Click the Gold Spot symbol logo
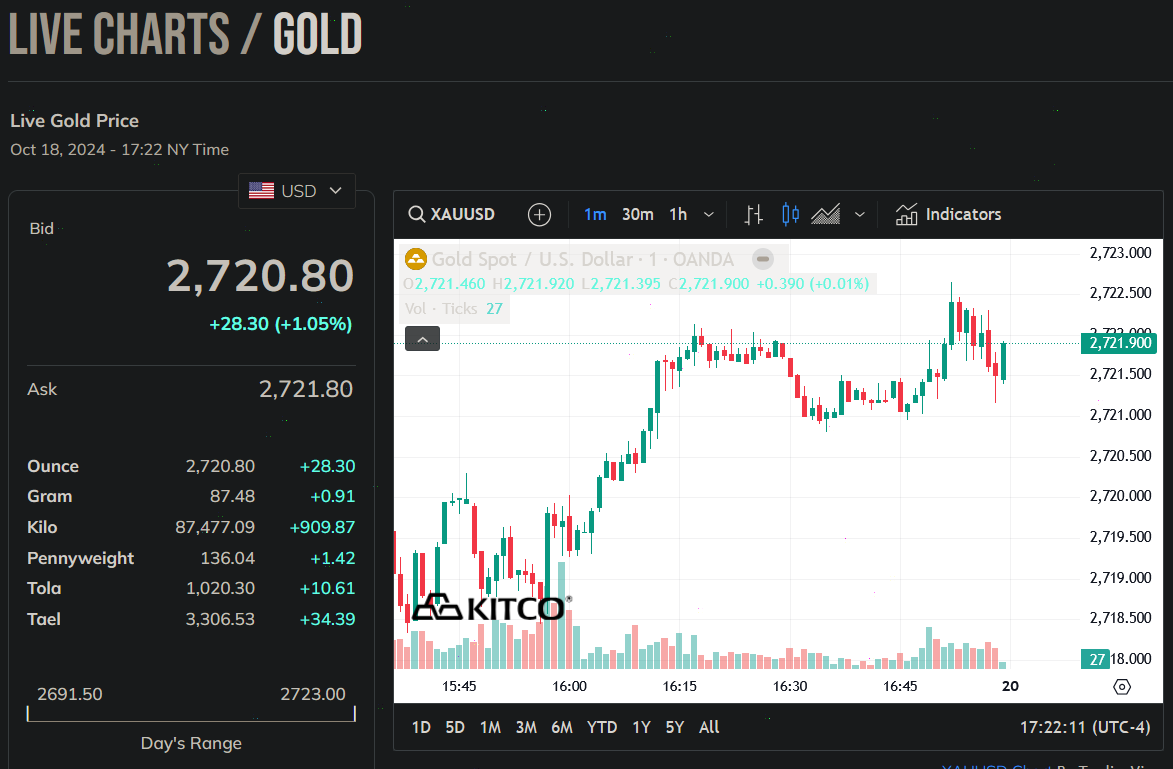The image size is (1173, 769). pyautogui.click(x=415, y=259)
